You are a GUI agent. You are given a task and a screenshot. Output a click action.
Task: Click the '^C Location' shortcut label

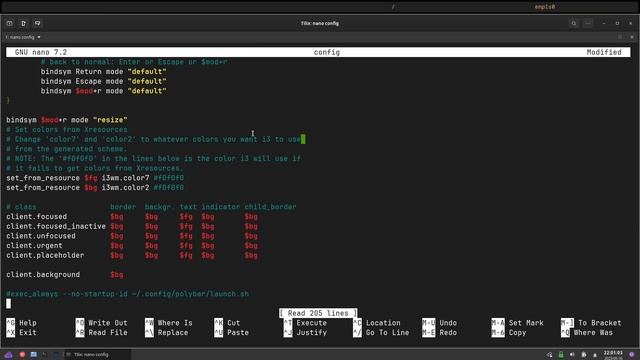point(377,323)
